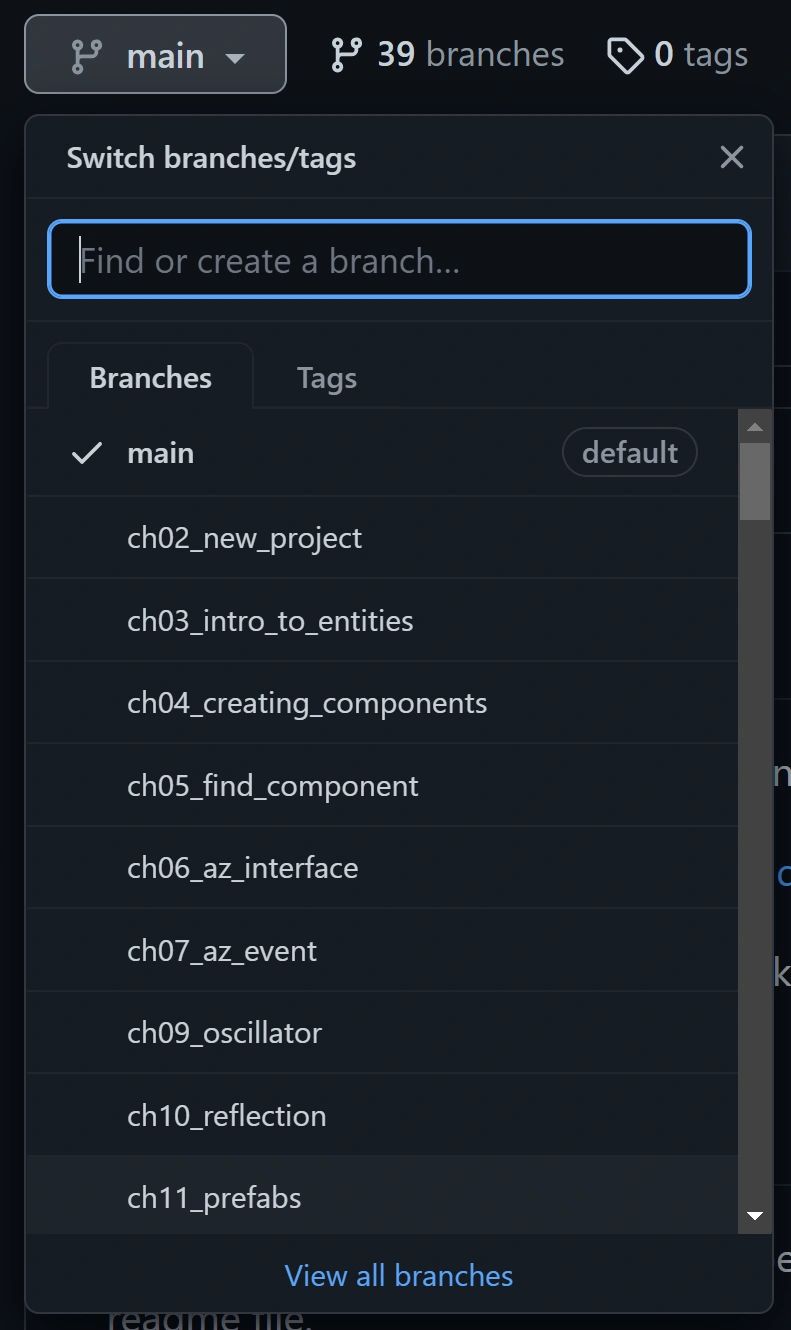Select the ch09_oscillator branch
Image resolution: width=791 pixels, height=1330 pixels.
tap(225, 1033)
